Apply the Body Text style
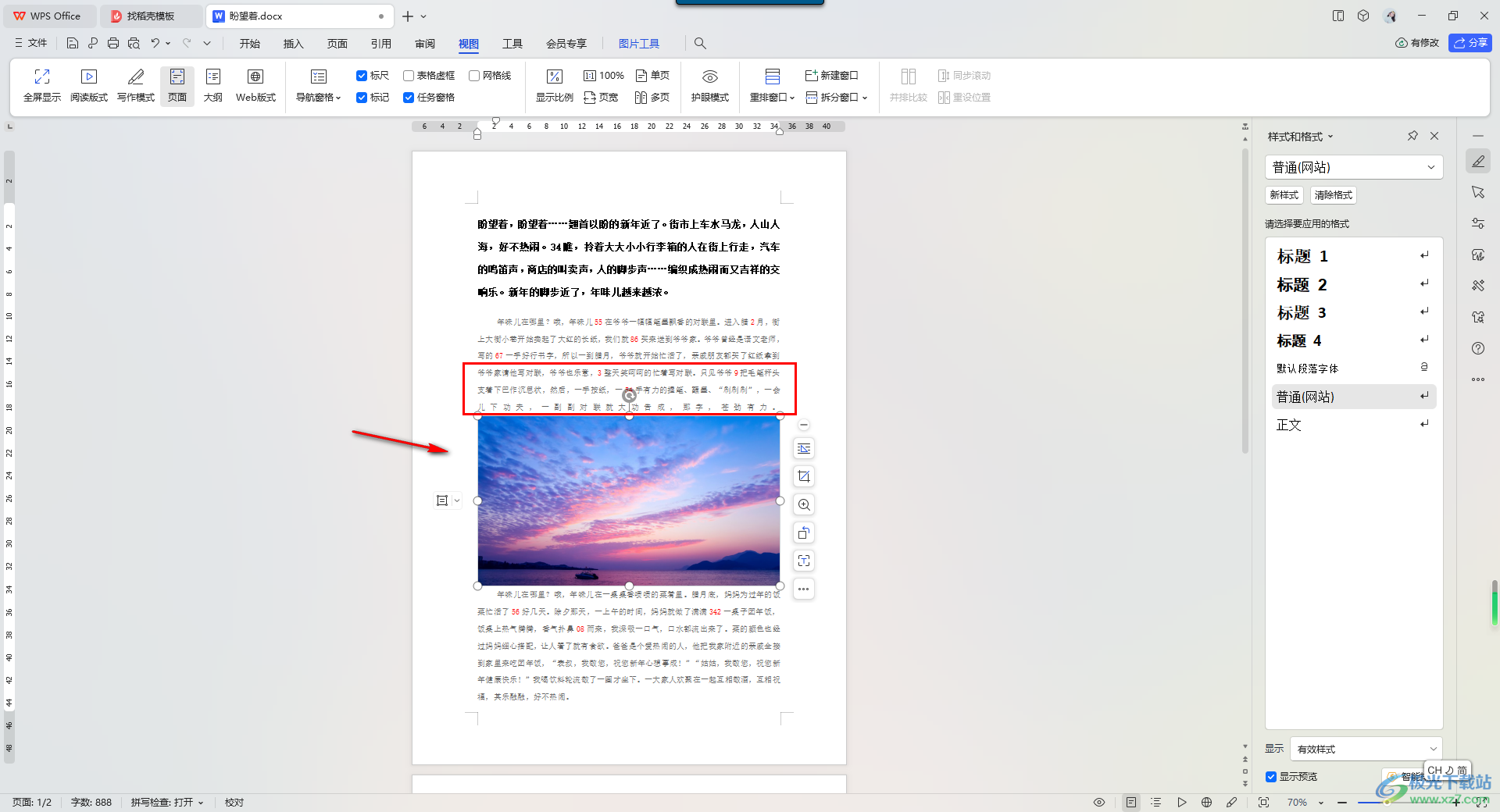The image size is (1500, 812). (1354, 425)
